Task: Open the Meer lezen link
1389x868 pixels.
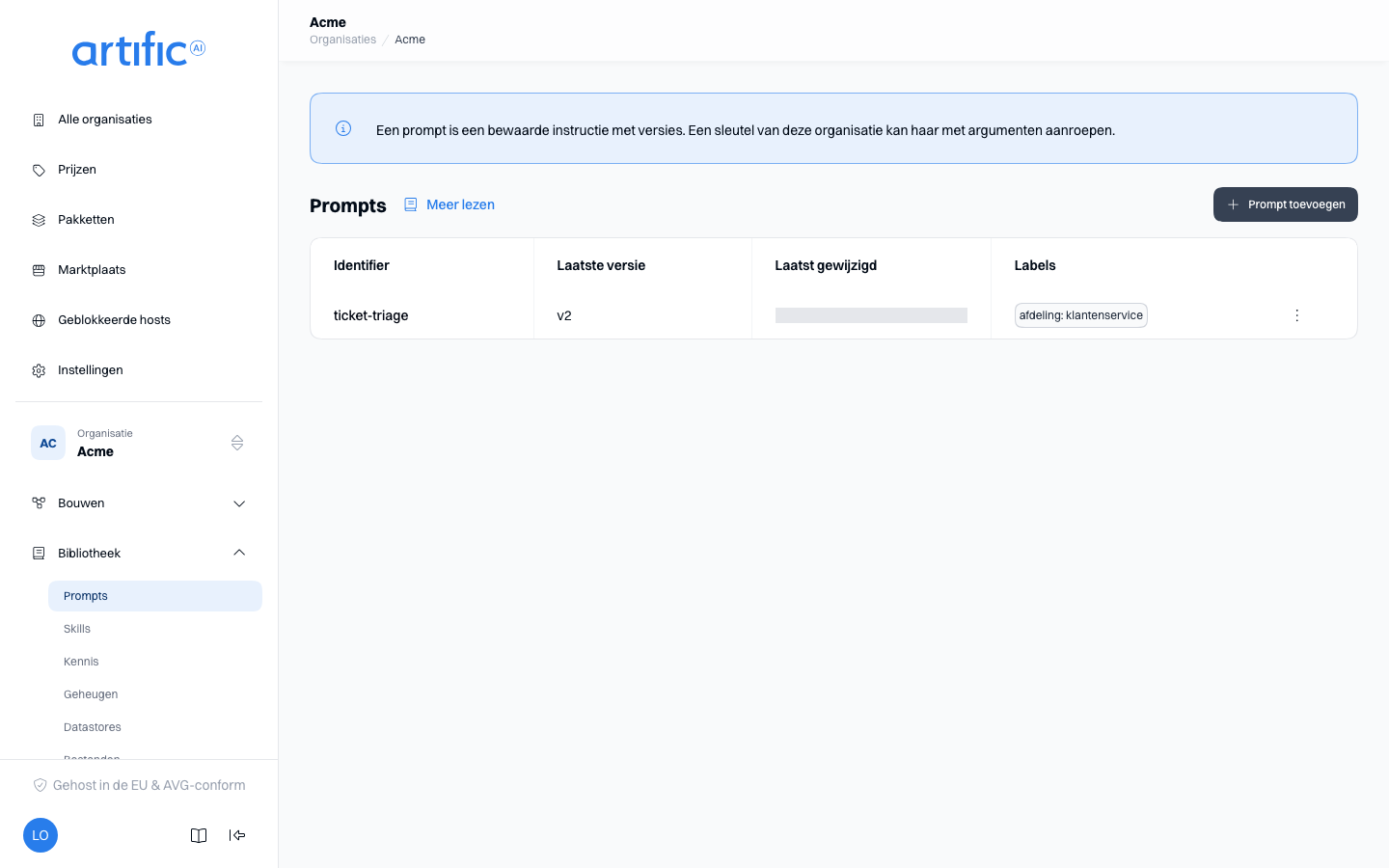Action: [x=449, y=204]
